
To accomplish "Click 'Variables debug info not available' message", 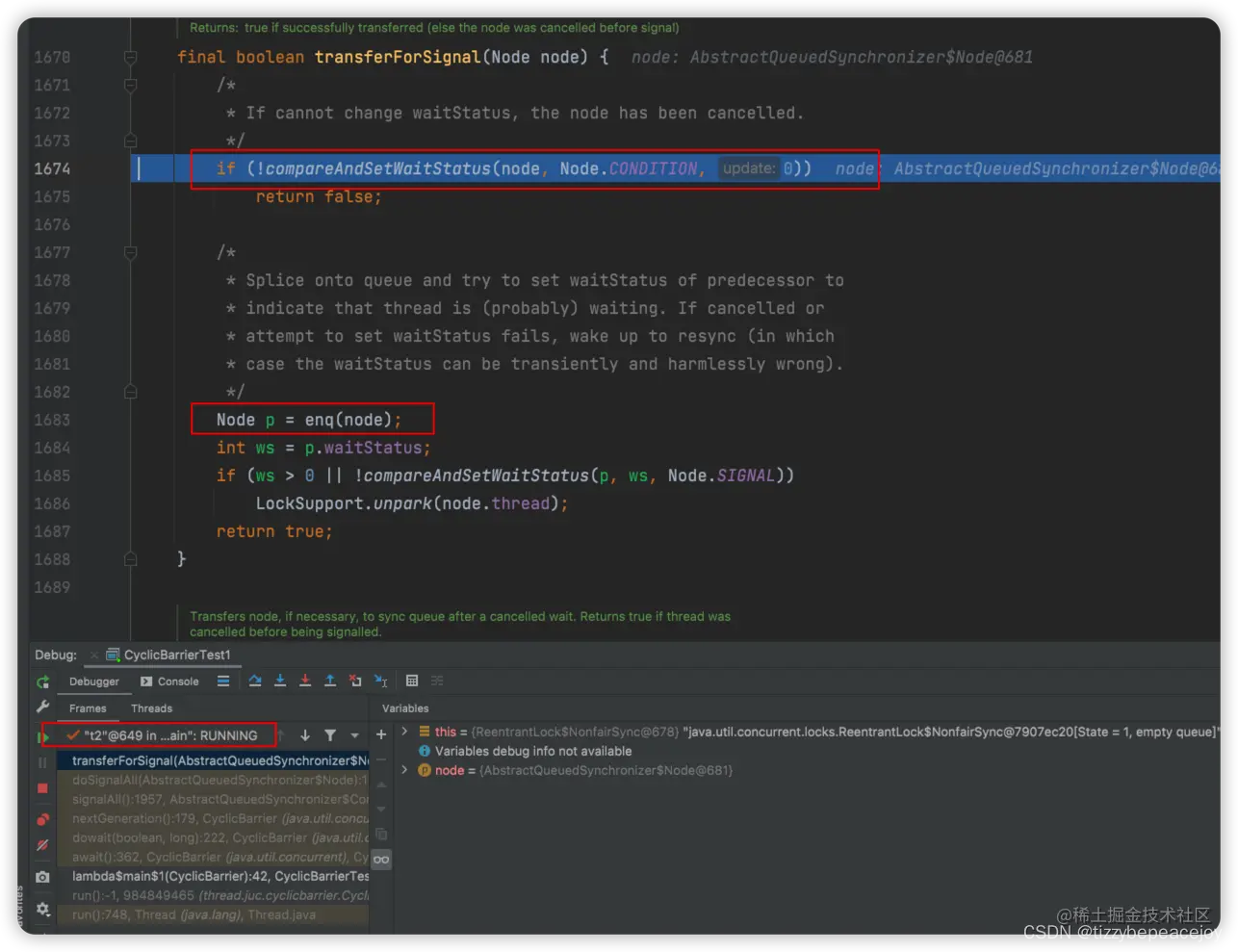I will pos(533,751).
